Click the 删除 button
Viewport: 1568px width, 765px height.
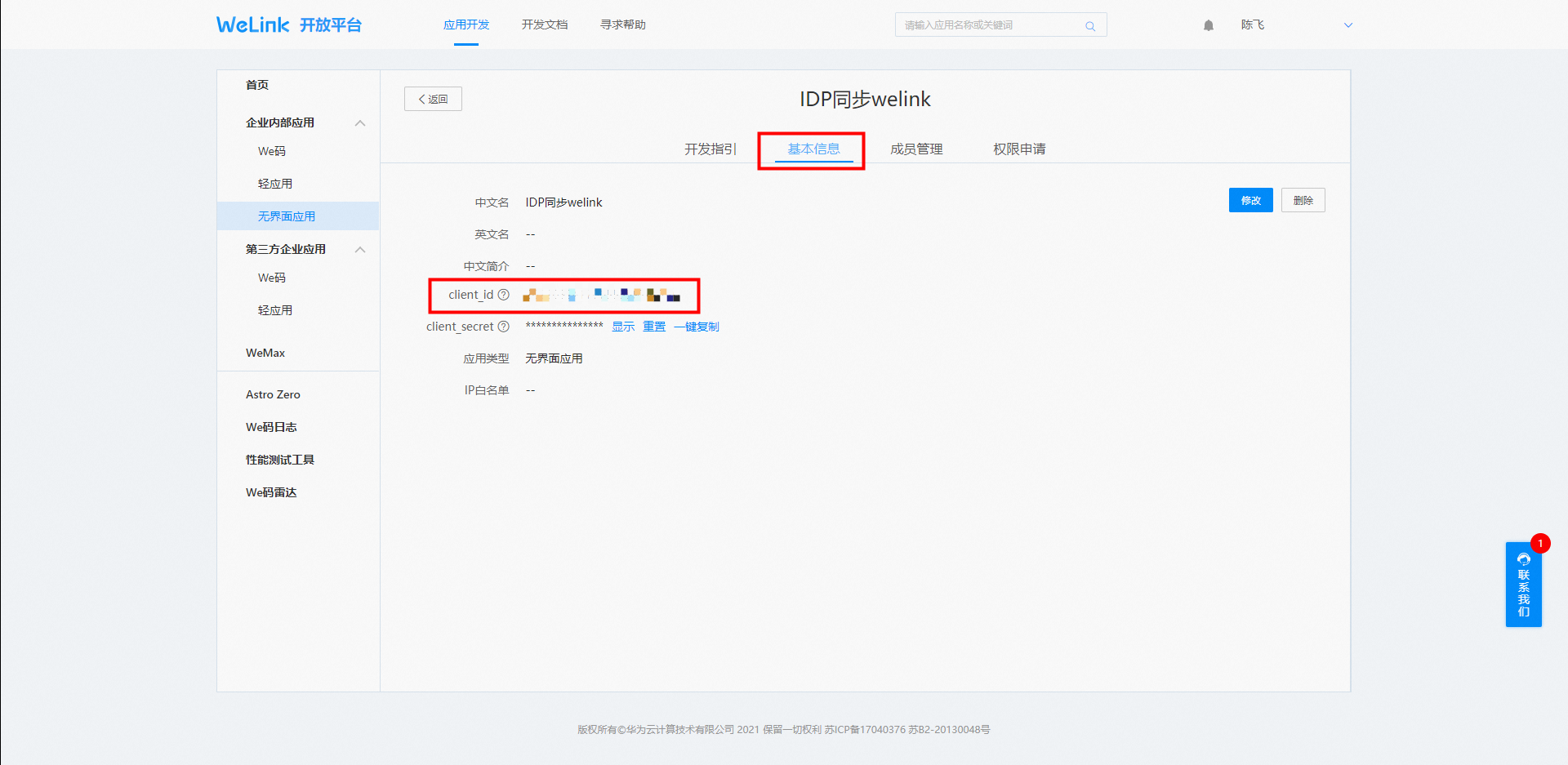pos(1303,200)
